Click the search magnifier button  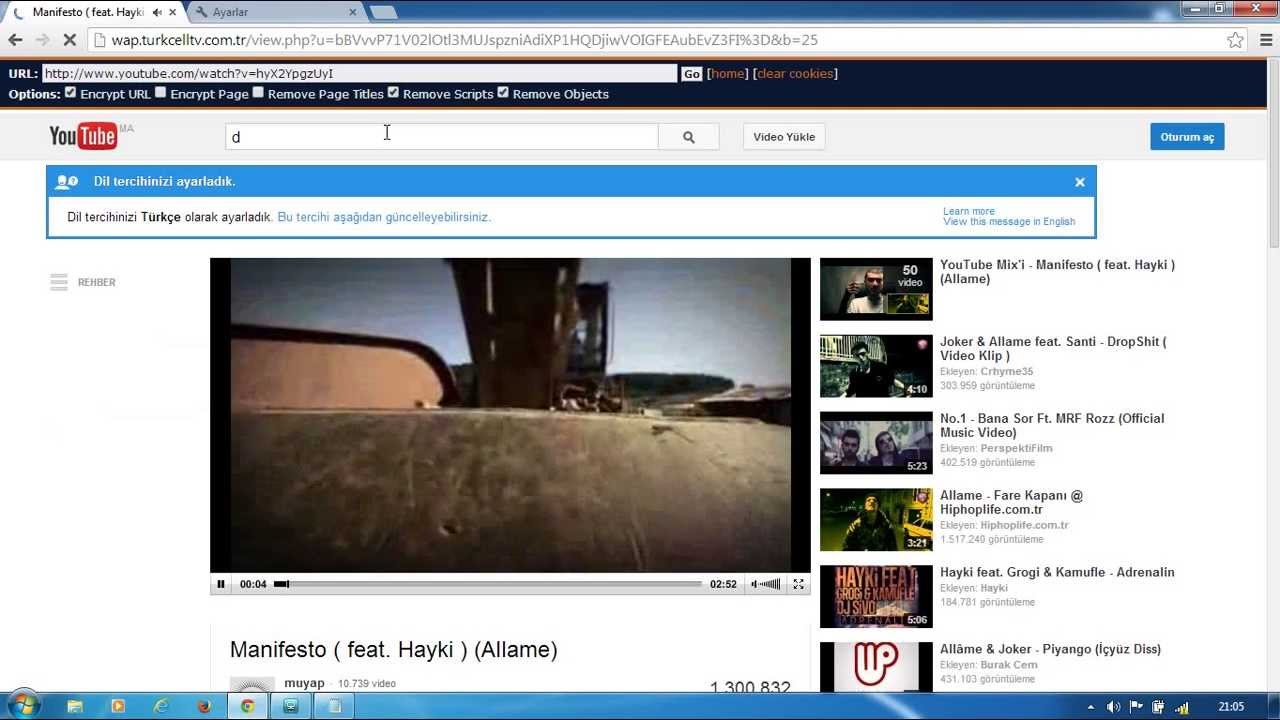coord(688,137)
